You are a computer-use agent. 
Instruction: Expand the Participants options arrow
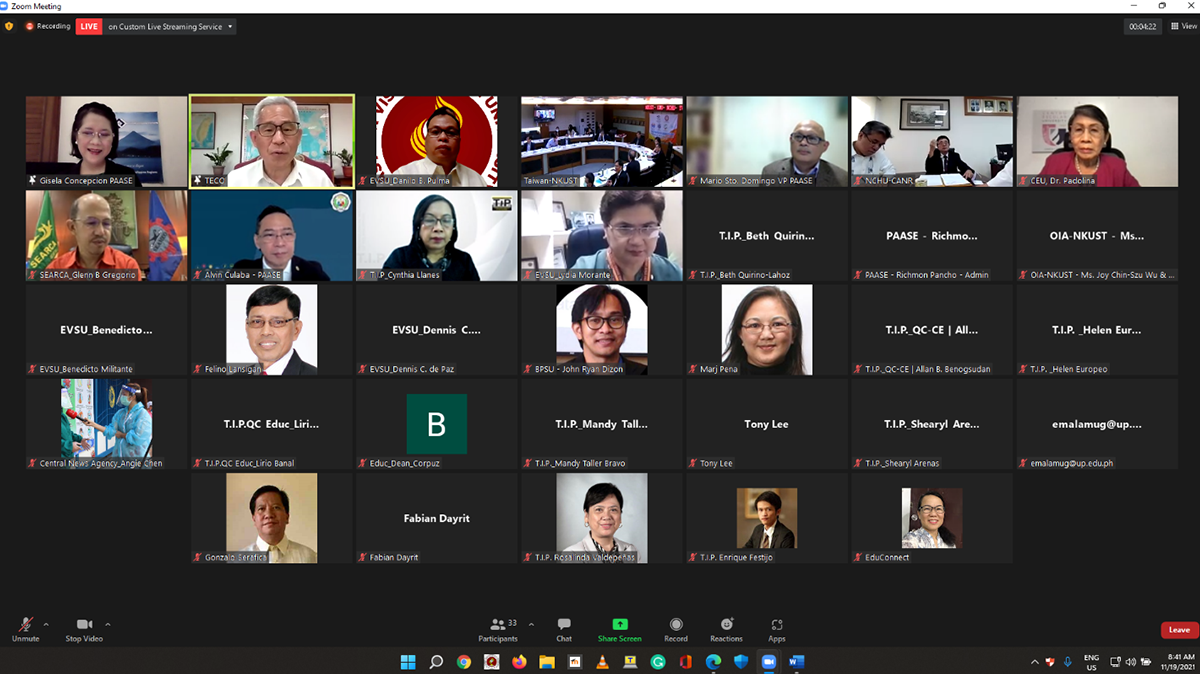(531, 625)
